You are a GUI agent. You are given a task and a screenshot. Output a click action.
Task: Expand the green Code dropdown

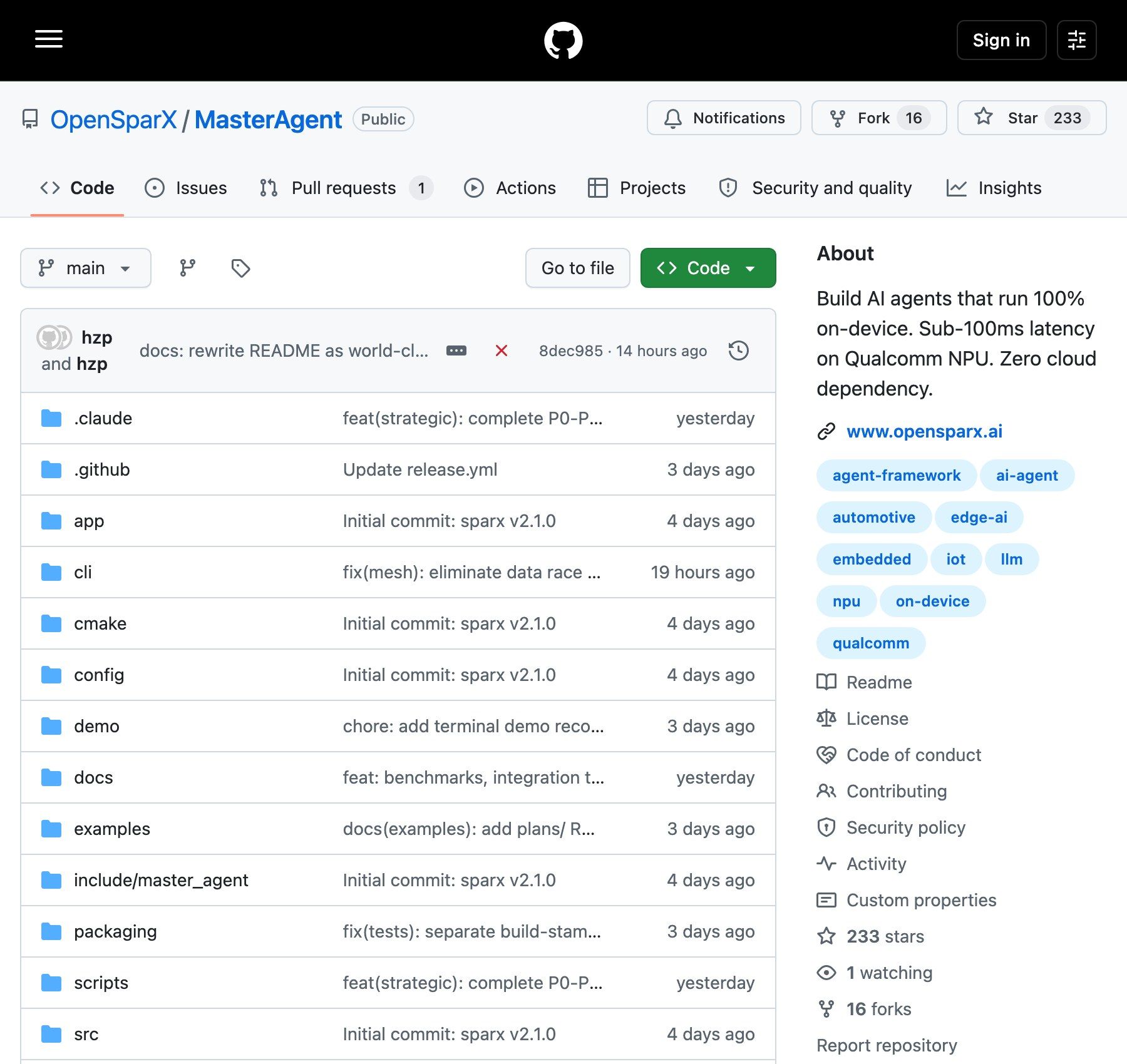click(x=708, y=268)
